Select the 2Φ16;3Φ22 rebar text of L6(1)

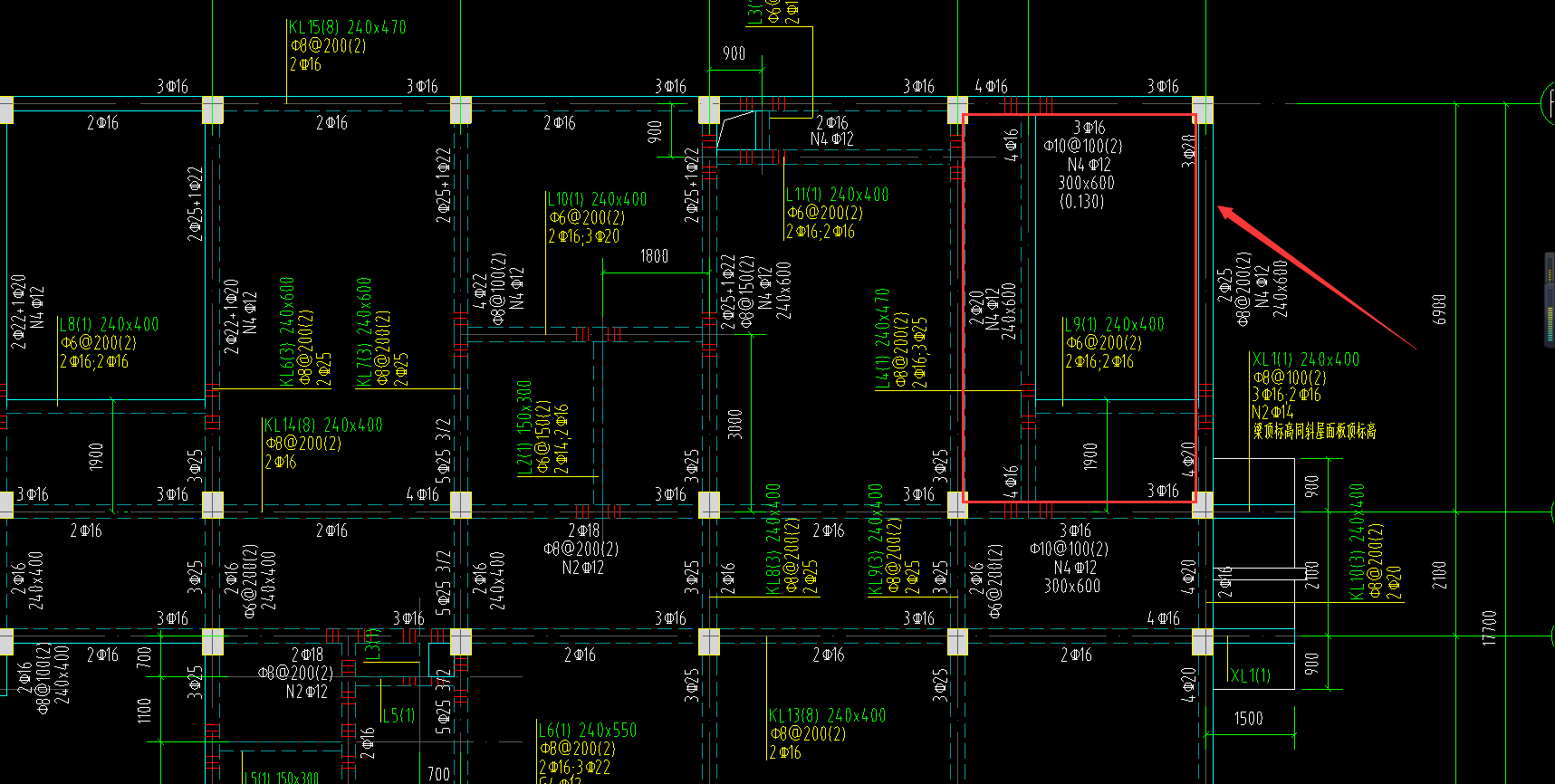pyautogui.click(x=575, y=767)
